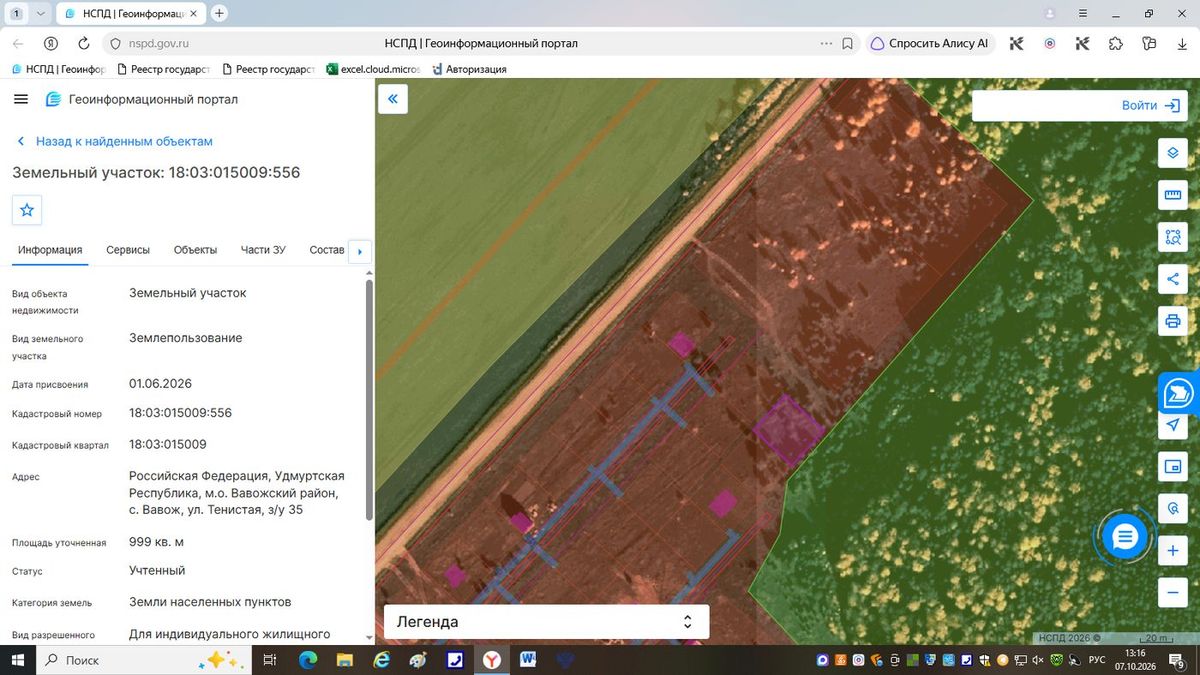Add the land plot to favorites
This screenshot has height=675, width=1200.
pyautogui.click(x=27, y=210)
